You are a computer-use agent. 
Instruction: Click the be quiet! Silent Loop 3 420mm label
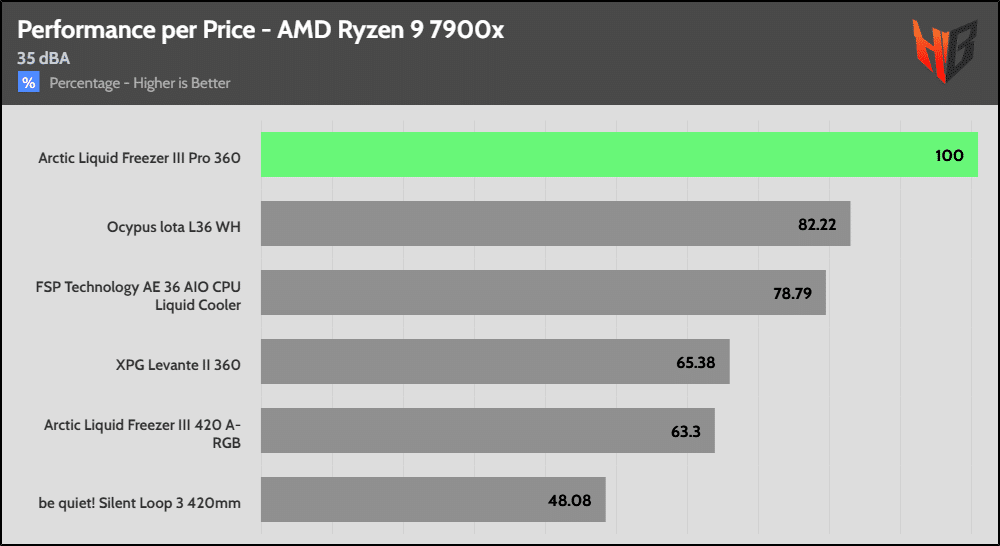(x=139, y=502)
